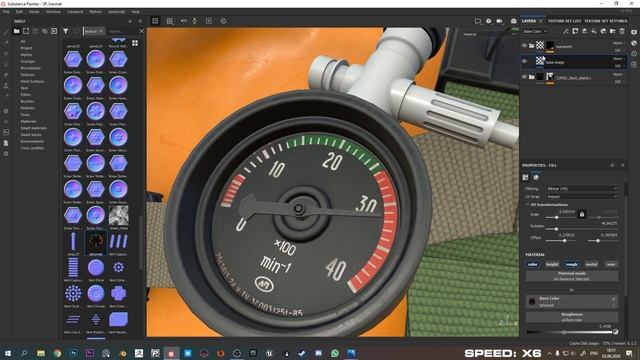Screen dimensions: 640x360
Task: Click the fill properties icon in the Properties panel
Action: tap(526, 177)
